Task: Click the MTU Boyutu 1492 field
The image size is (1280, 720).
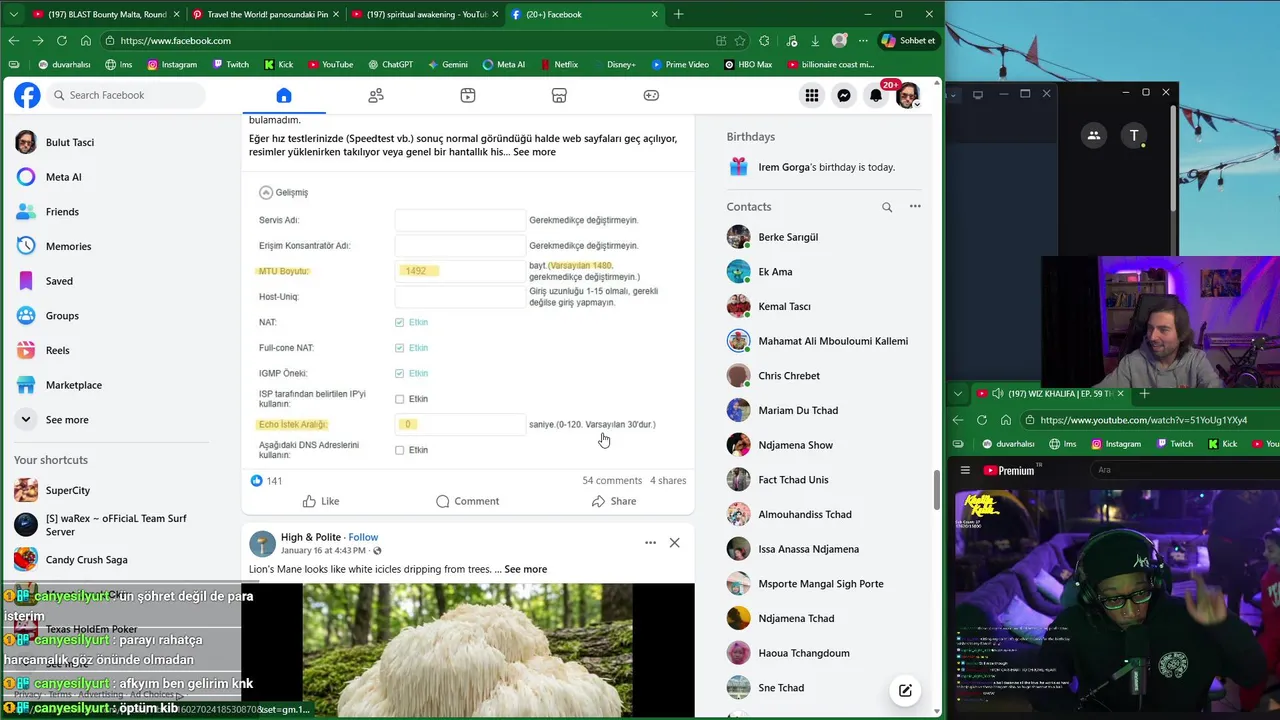Action: pos(460,271)
